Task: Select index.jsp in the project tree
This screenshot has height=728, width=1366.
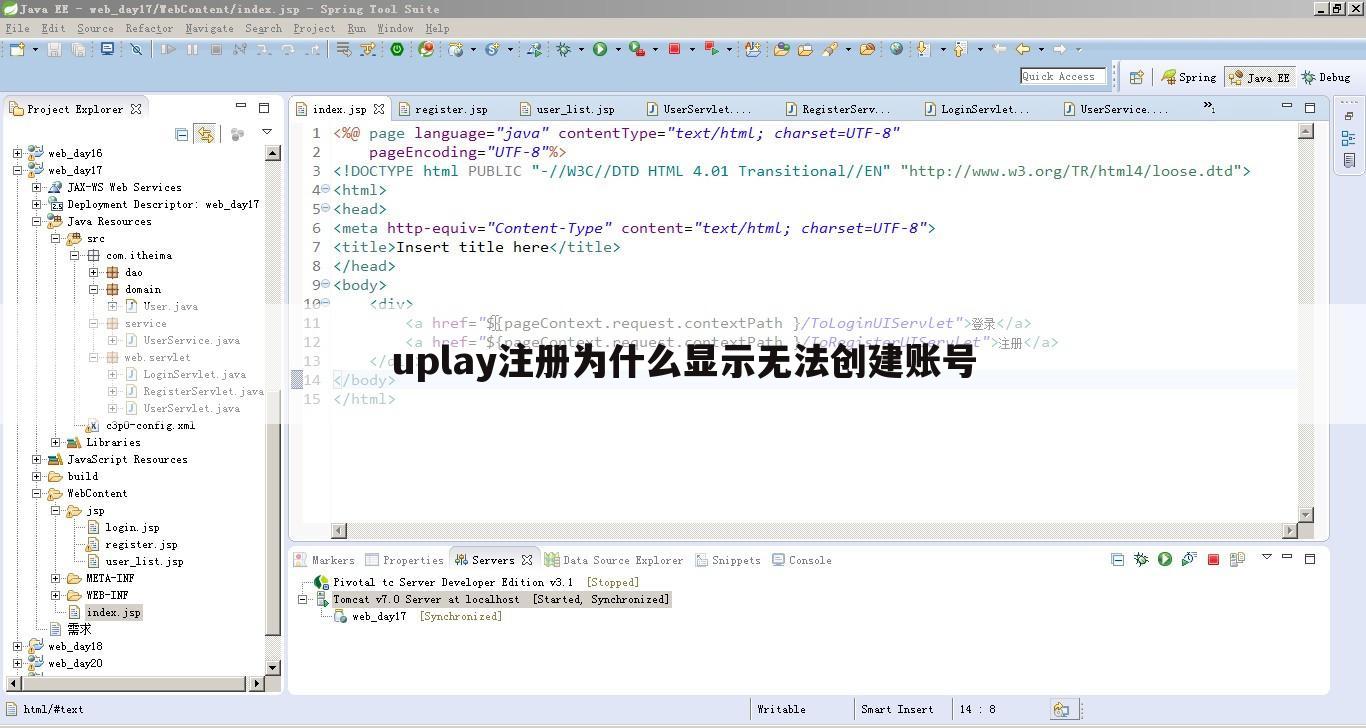Action: click(x=113, y=612)
